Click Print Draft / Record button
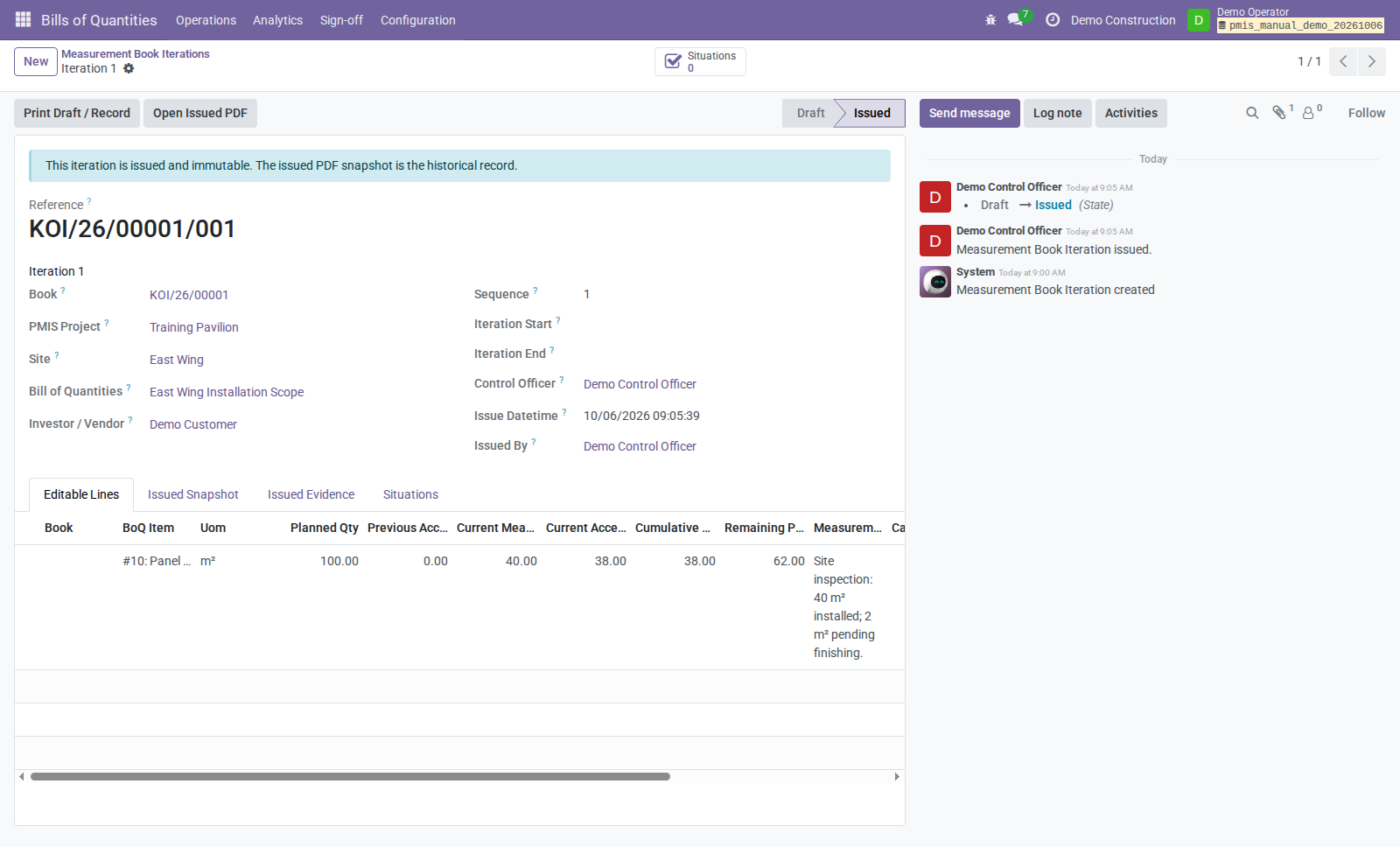1400x847 pixels. [x=77, y=113]
